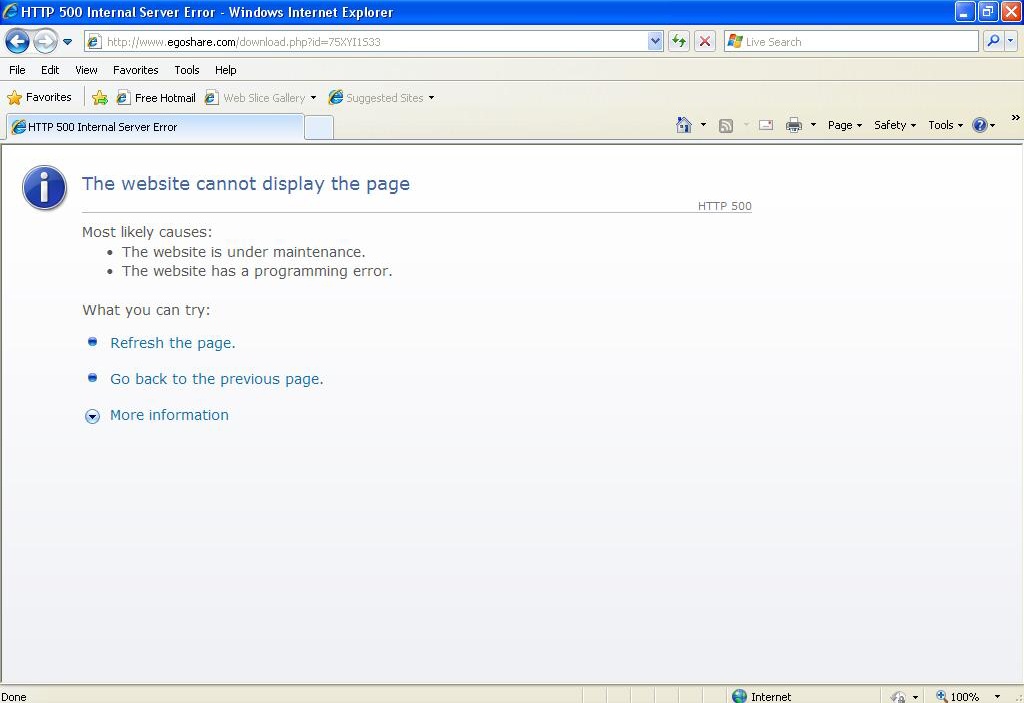Open the Tools command bar menu
This screenshot has width=1024, height=703.
coord(945,125)
